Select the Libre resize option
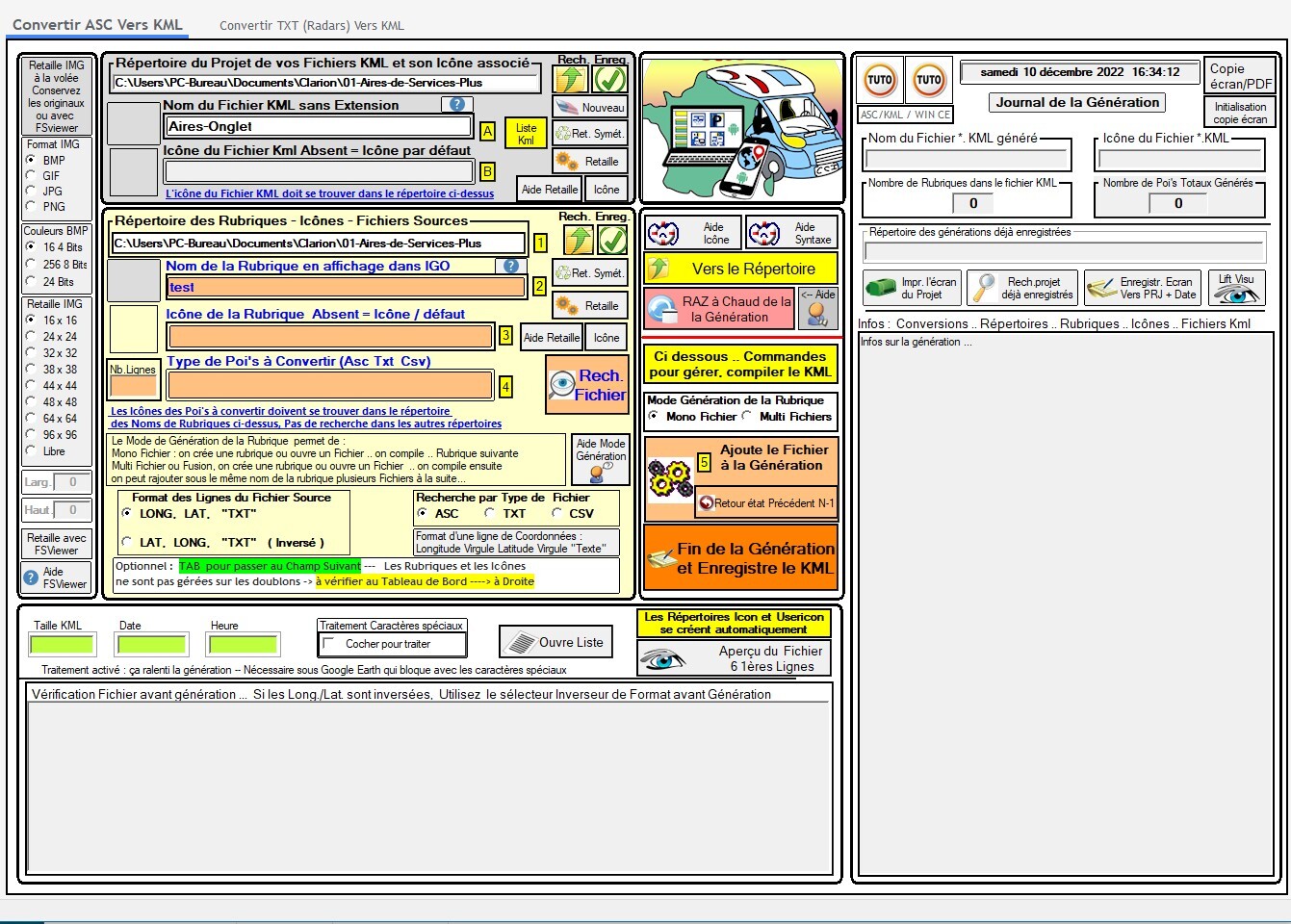The width and height of the screenshot is (1291, 924). [x=31, y=450]
